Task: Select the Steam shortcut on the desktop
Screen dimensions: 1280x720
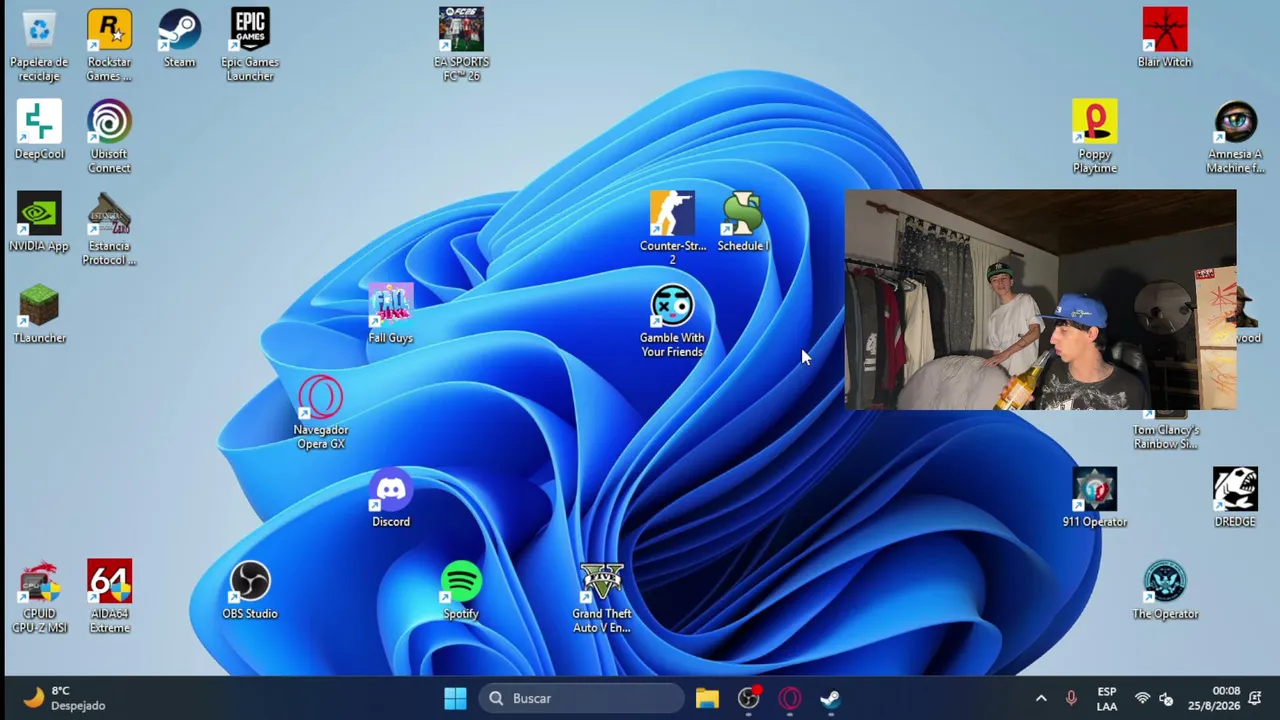Action: [180, 39]
